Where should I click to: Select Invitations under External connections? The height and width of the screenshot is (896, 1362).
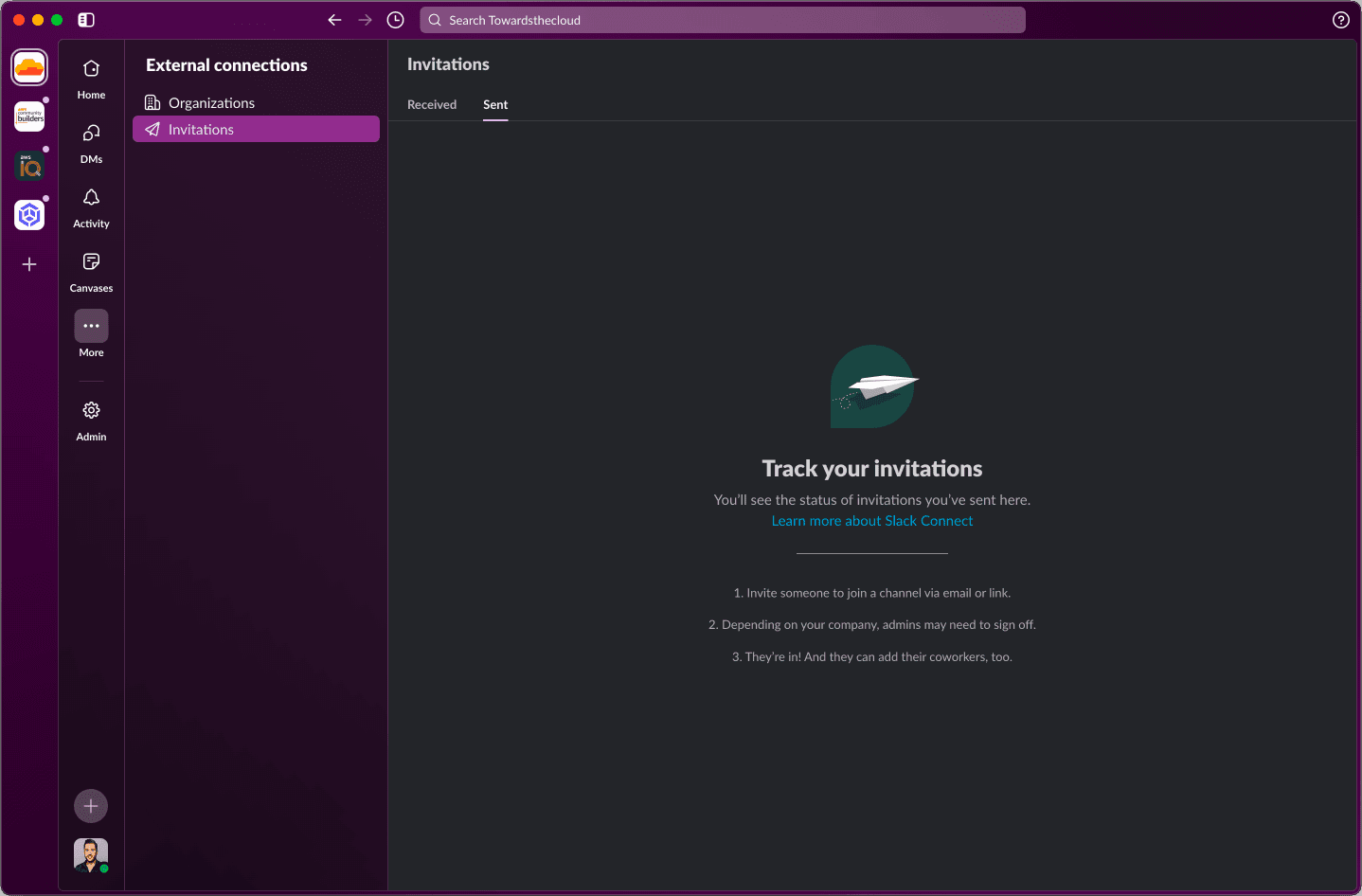(x=200, y=129)
